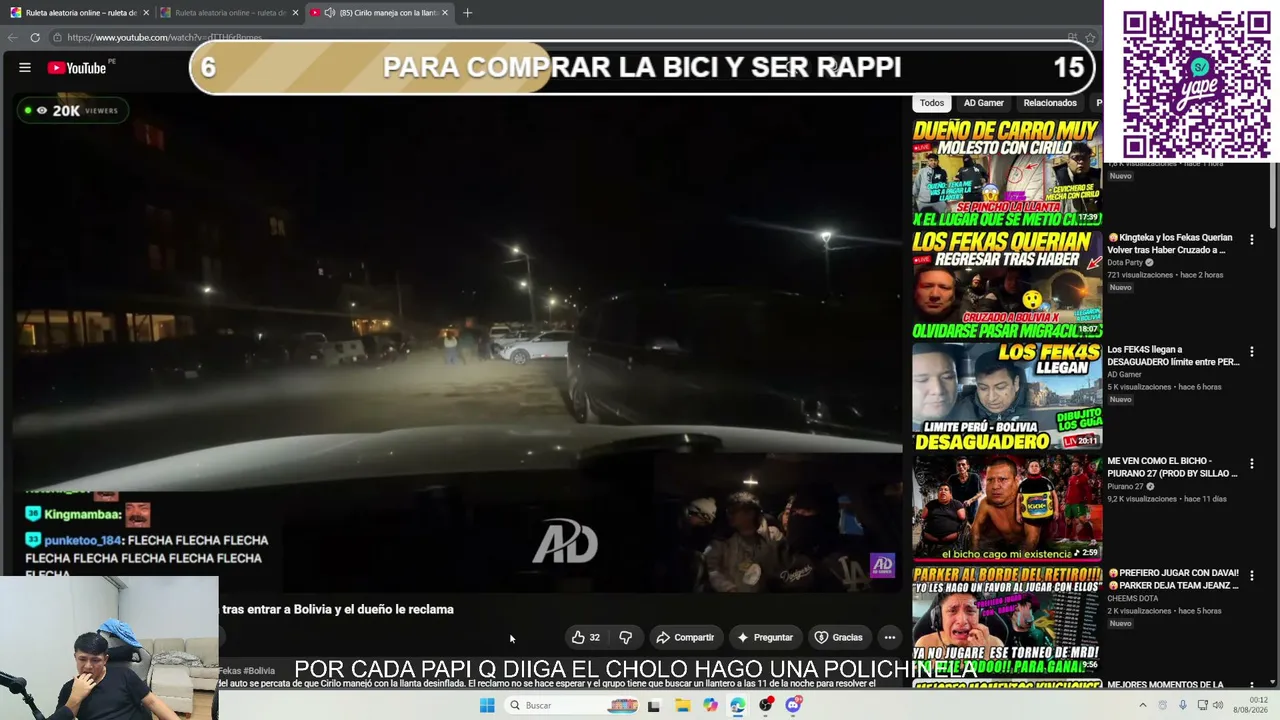Screen dimensions: 1280x720
Task: Click the video title about Bolivia
Action: pos(337,609)
